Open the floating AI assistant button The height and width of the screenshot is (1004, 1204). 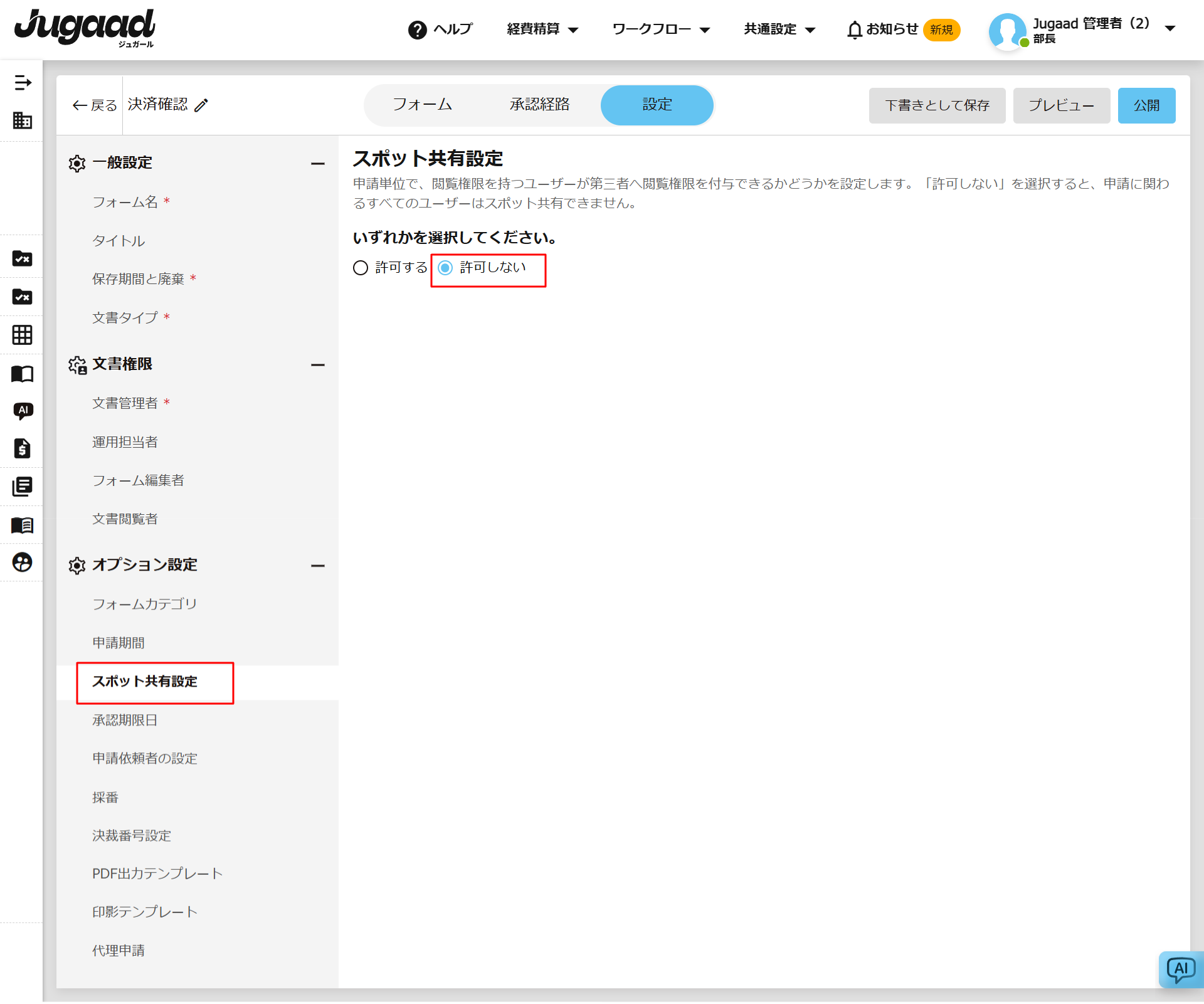(x=1180, y=970)
